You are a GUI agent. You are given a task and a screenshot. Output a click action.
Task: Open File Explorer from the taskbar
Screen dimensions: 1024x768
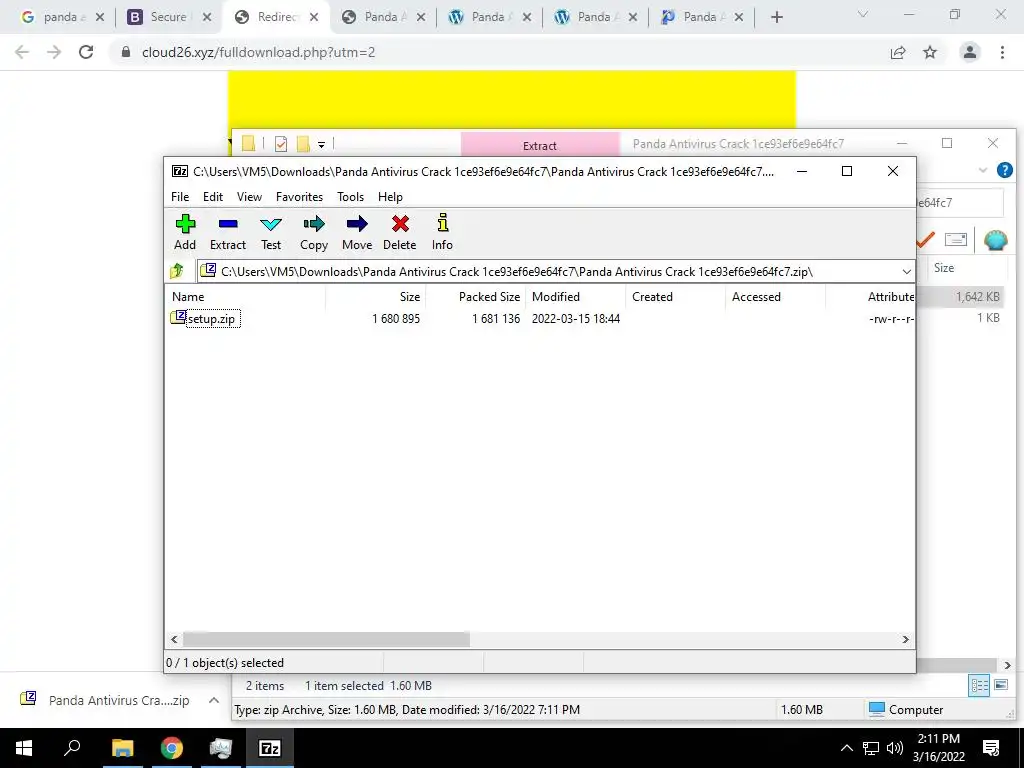click(x=122, y=748)
